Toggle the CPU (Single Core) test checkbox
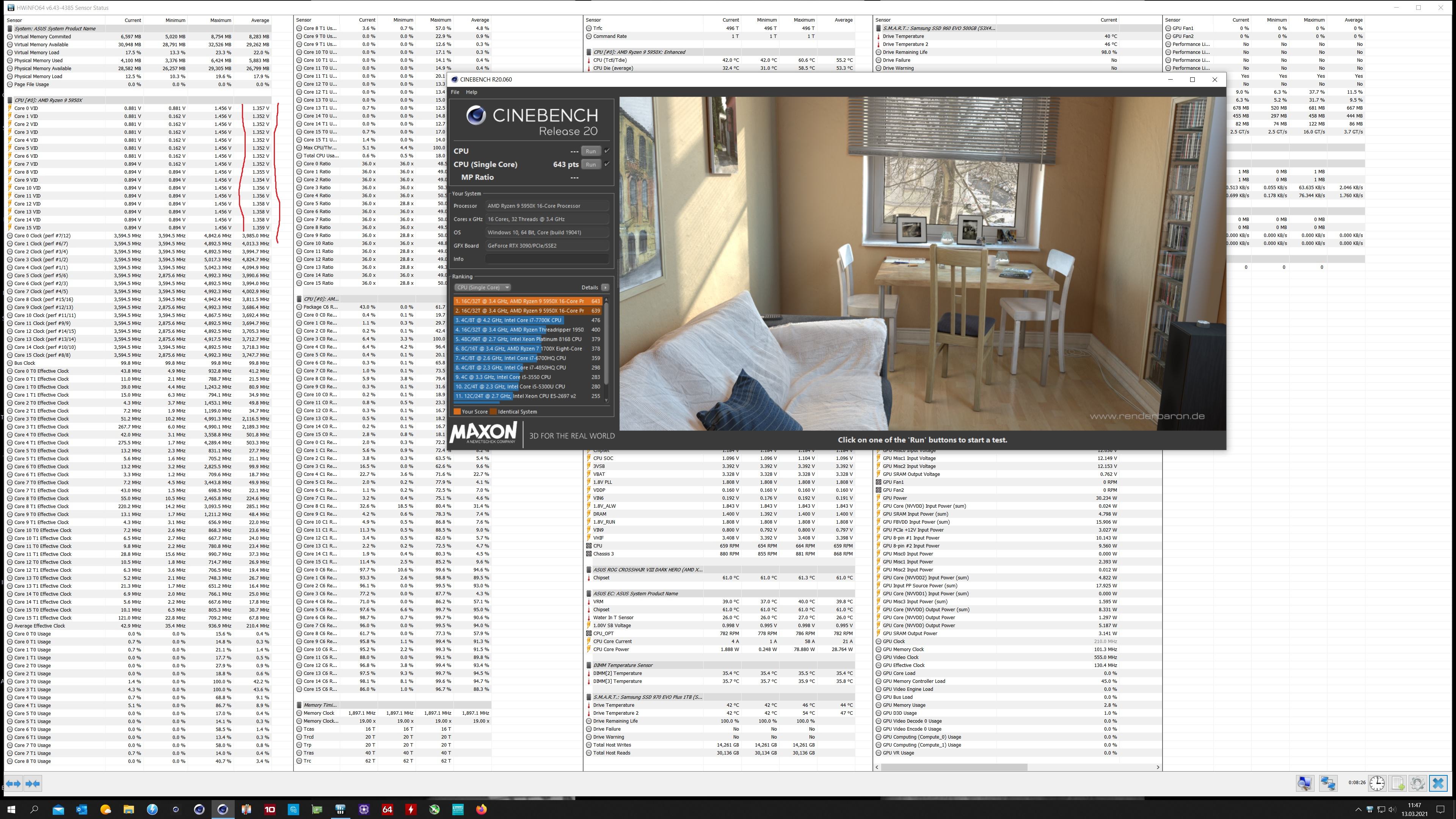 pos(607,164)
